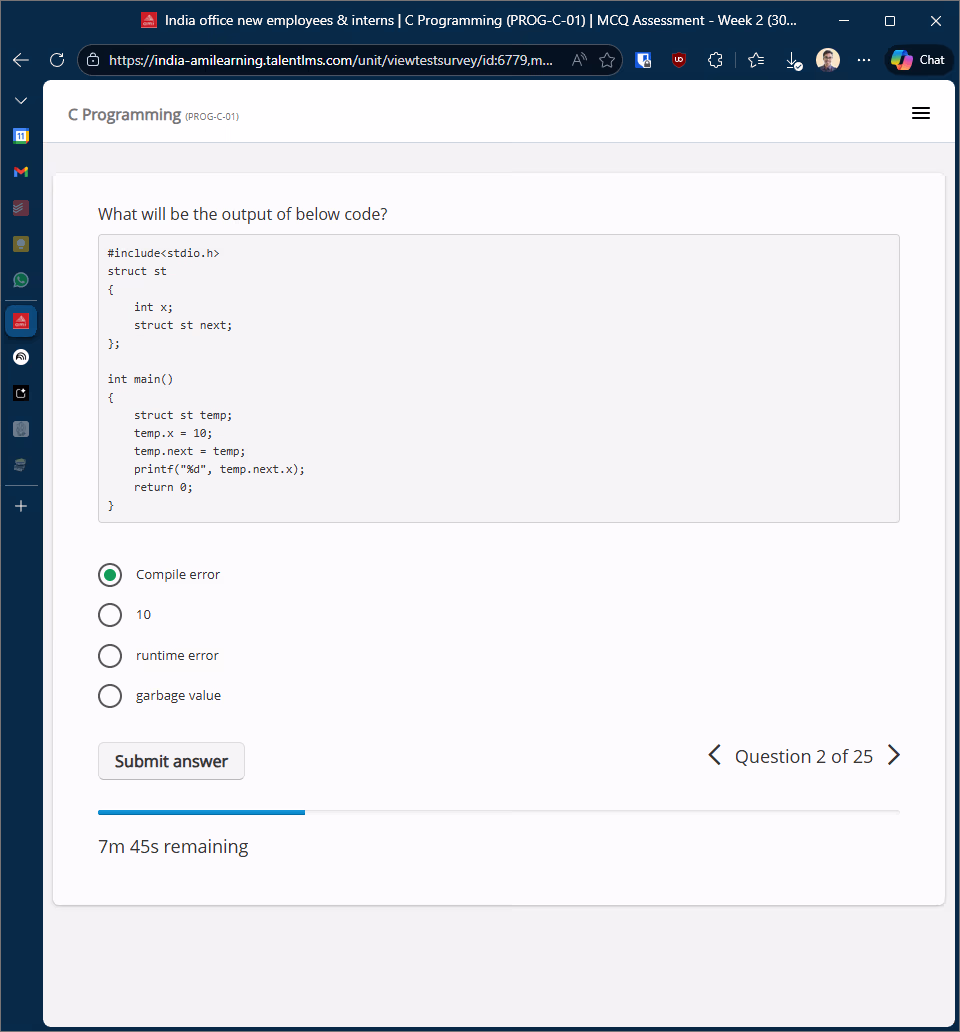Open the browser Downloads icon
This screenshot has width=960, height=1032.
click(793, 60)
